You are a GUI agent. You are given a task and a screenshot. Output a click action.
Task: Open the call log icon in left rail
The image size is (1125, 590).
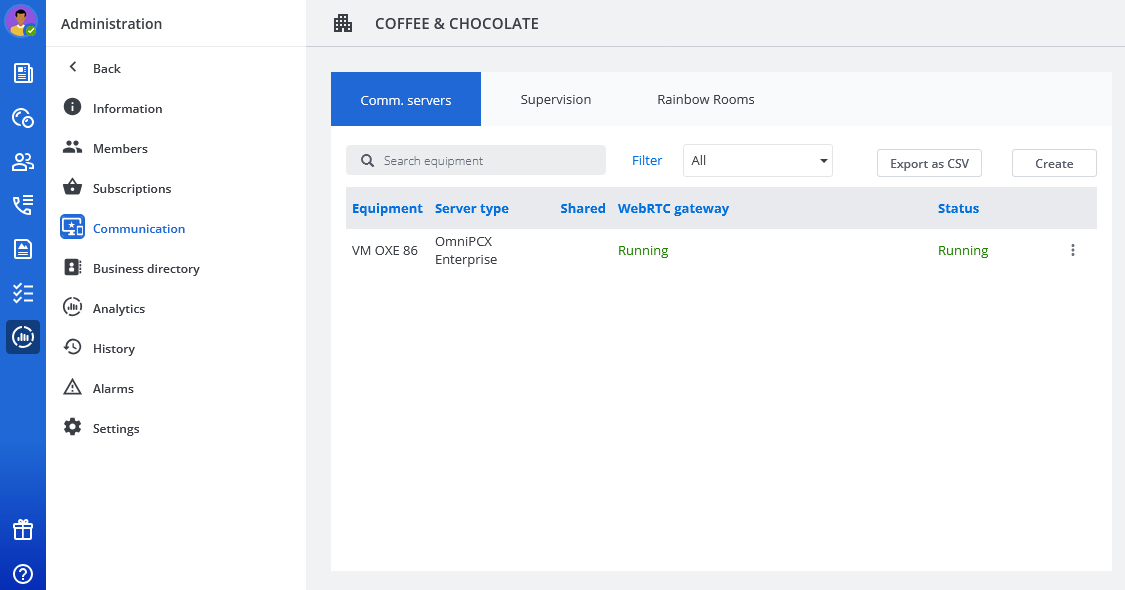[x=23, y=205]
